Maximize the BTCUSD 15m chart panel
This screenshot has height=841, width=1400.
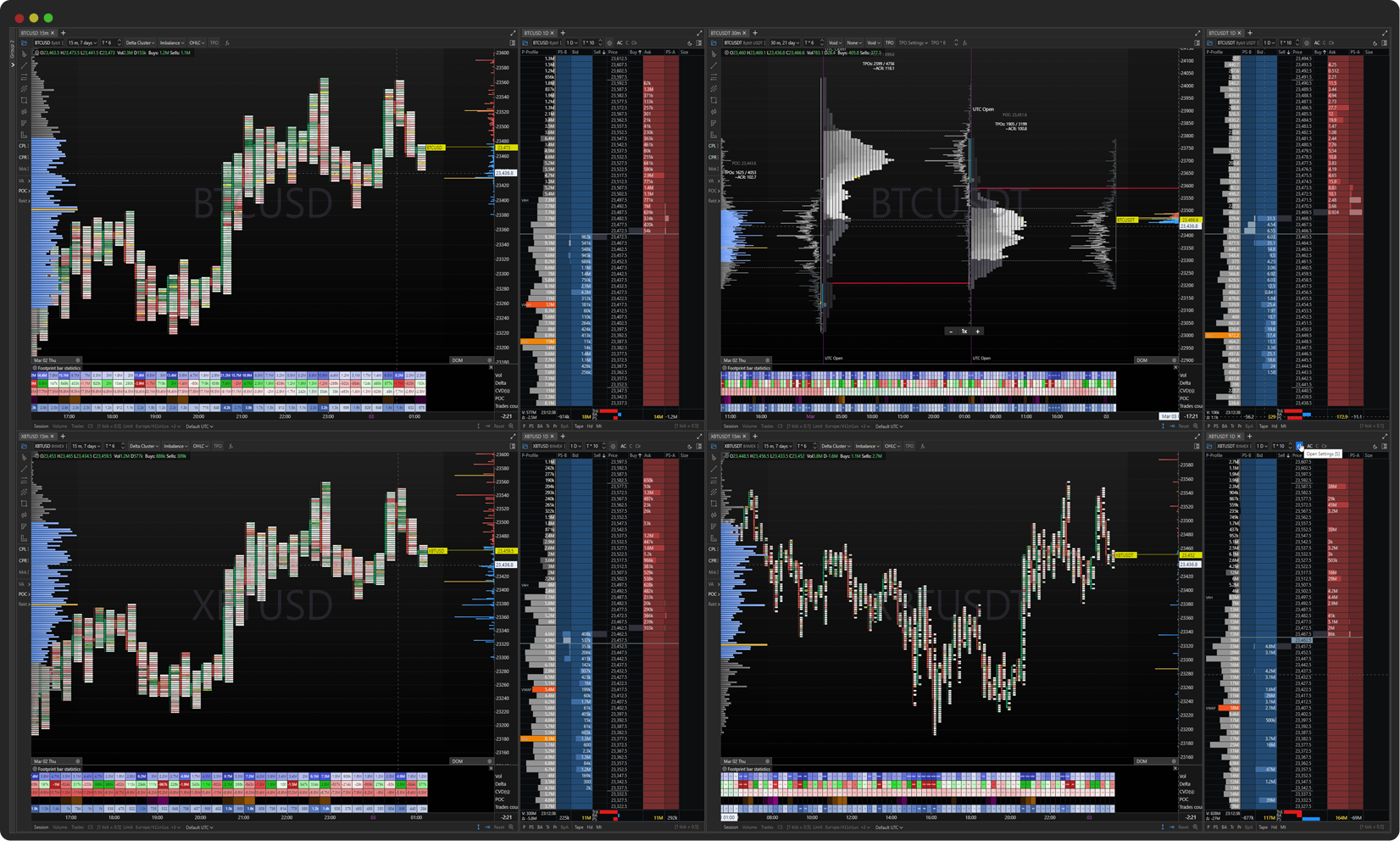(x=512, y=33)
